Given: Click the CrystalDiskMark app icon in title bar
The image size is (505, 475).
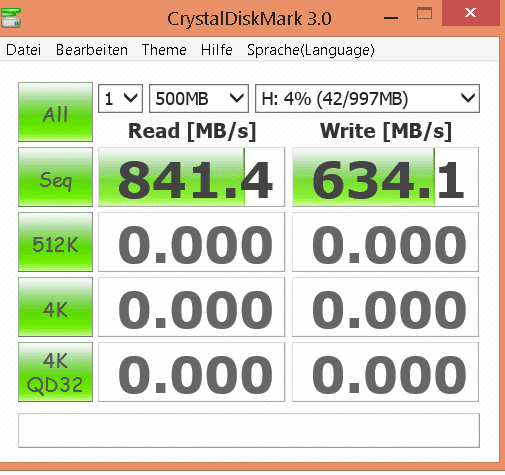Looking at the screenshot, I should (x=11, y=18).
